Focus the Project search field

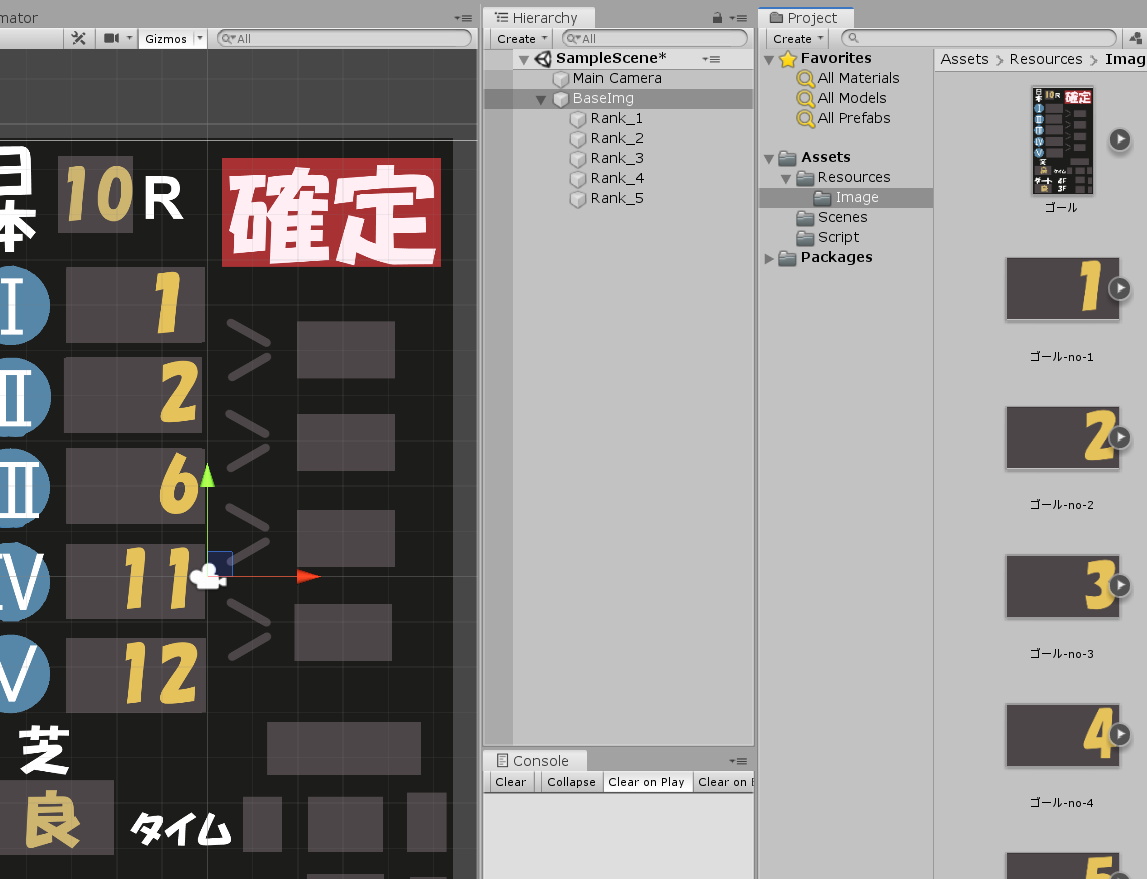coord(979,39)
